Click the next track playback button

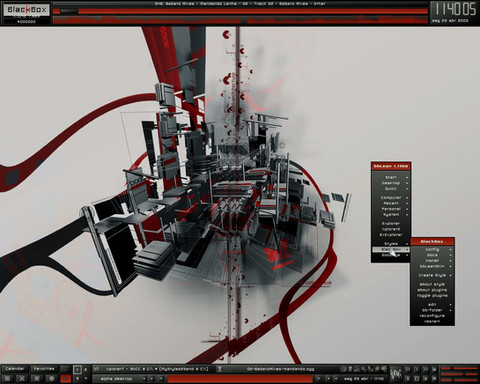pyautogui.click(x=426, y=369)
